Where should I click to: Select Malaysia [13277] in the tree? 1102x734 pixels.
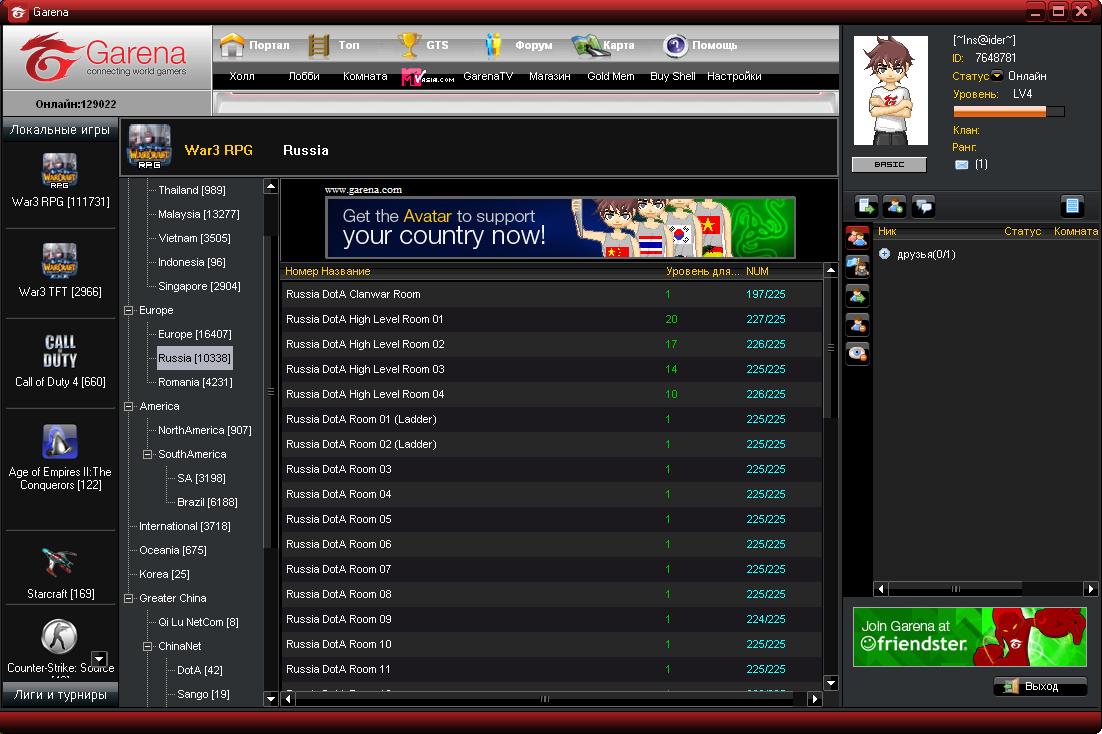(x=199, y=214)
